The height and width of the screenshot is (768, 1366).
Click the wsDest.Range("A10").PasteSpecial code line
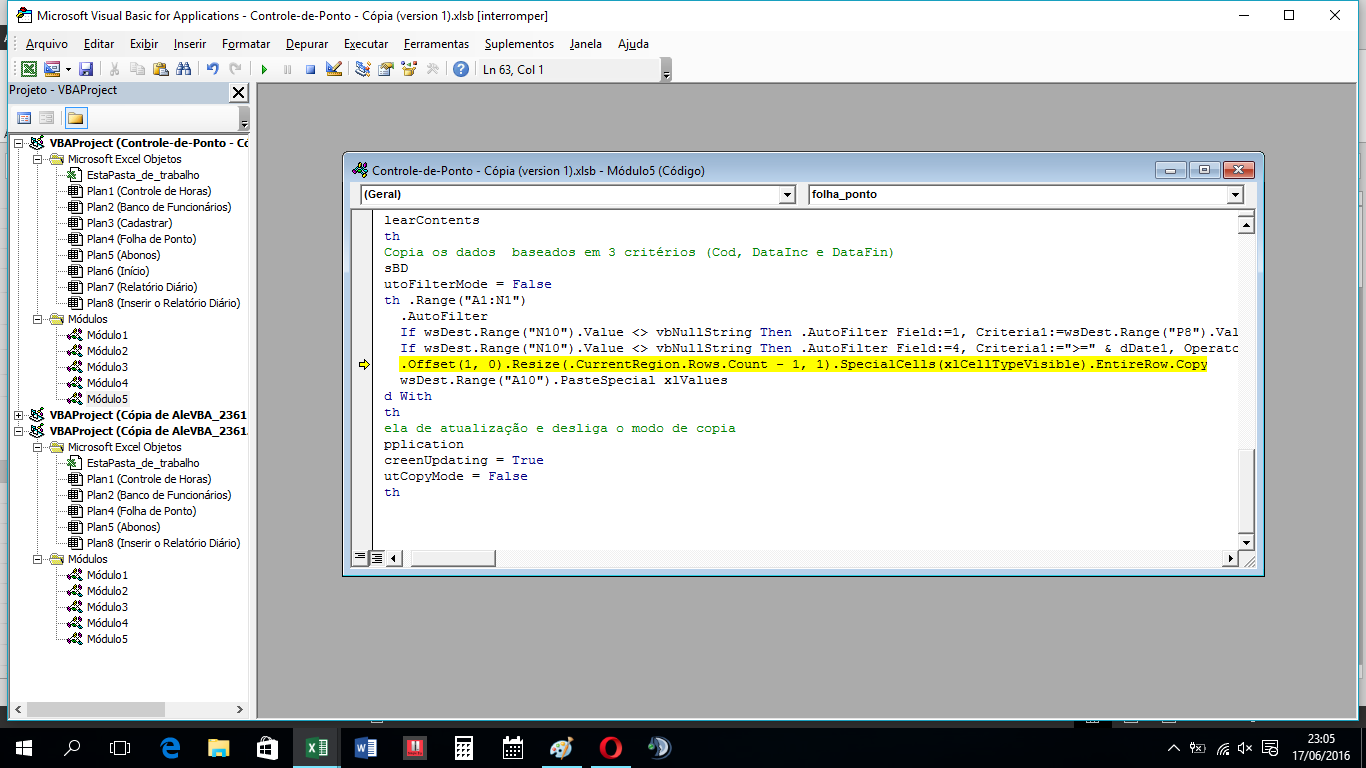pos(564,381)
